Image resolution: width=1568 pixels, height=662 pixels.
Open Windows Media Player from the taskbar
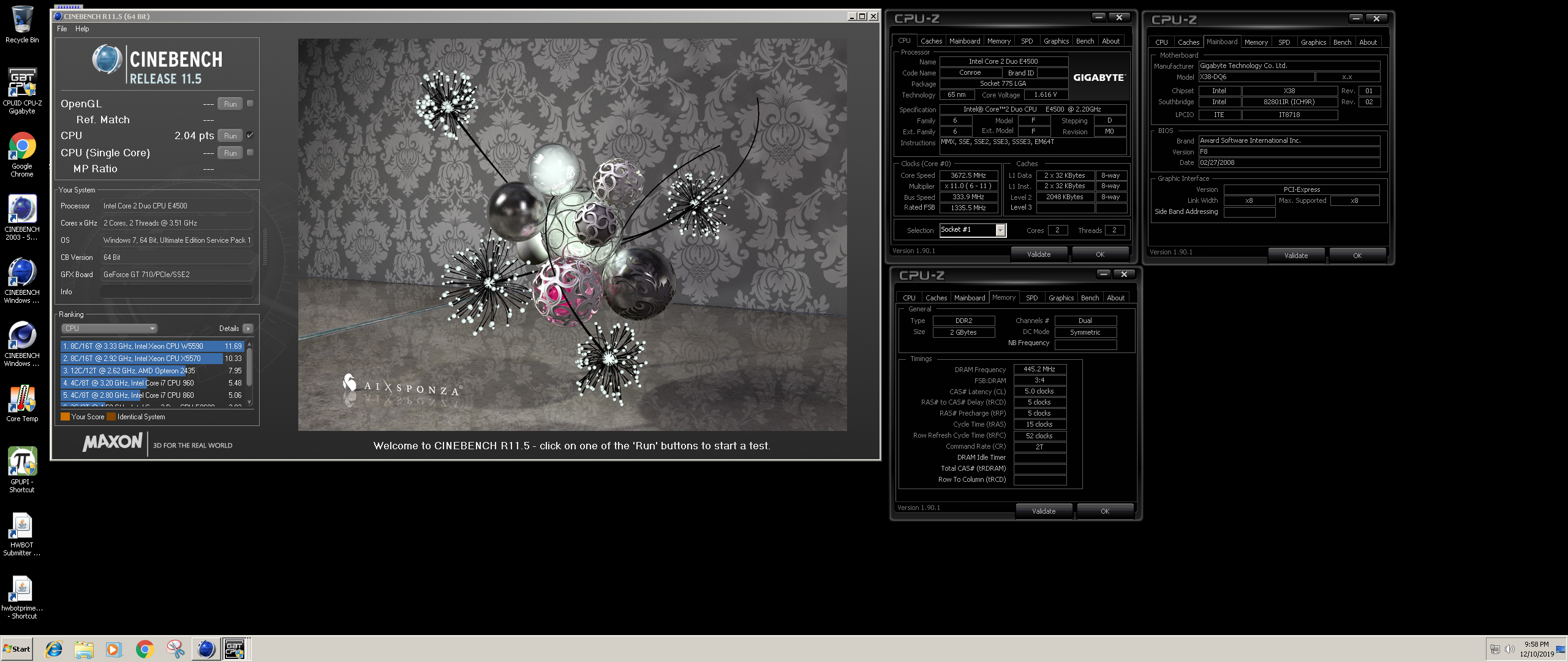114,649
